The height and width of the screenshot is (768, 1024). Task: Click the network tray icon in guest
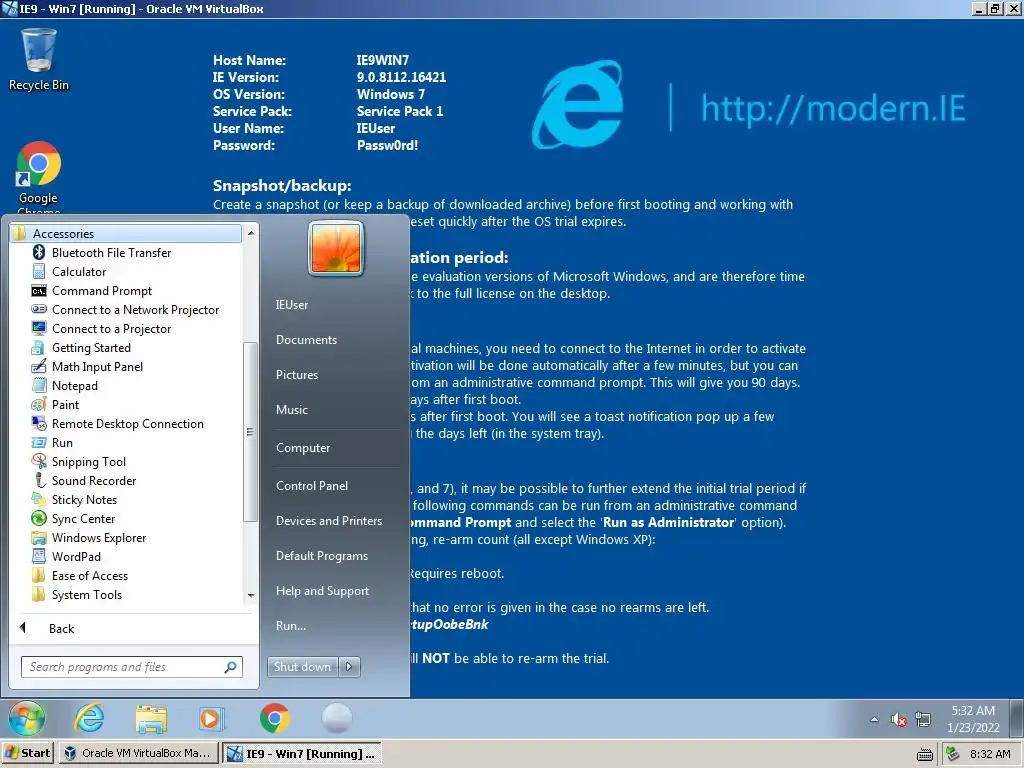(923, 720)
